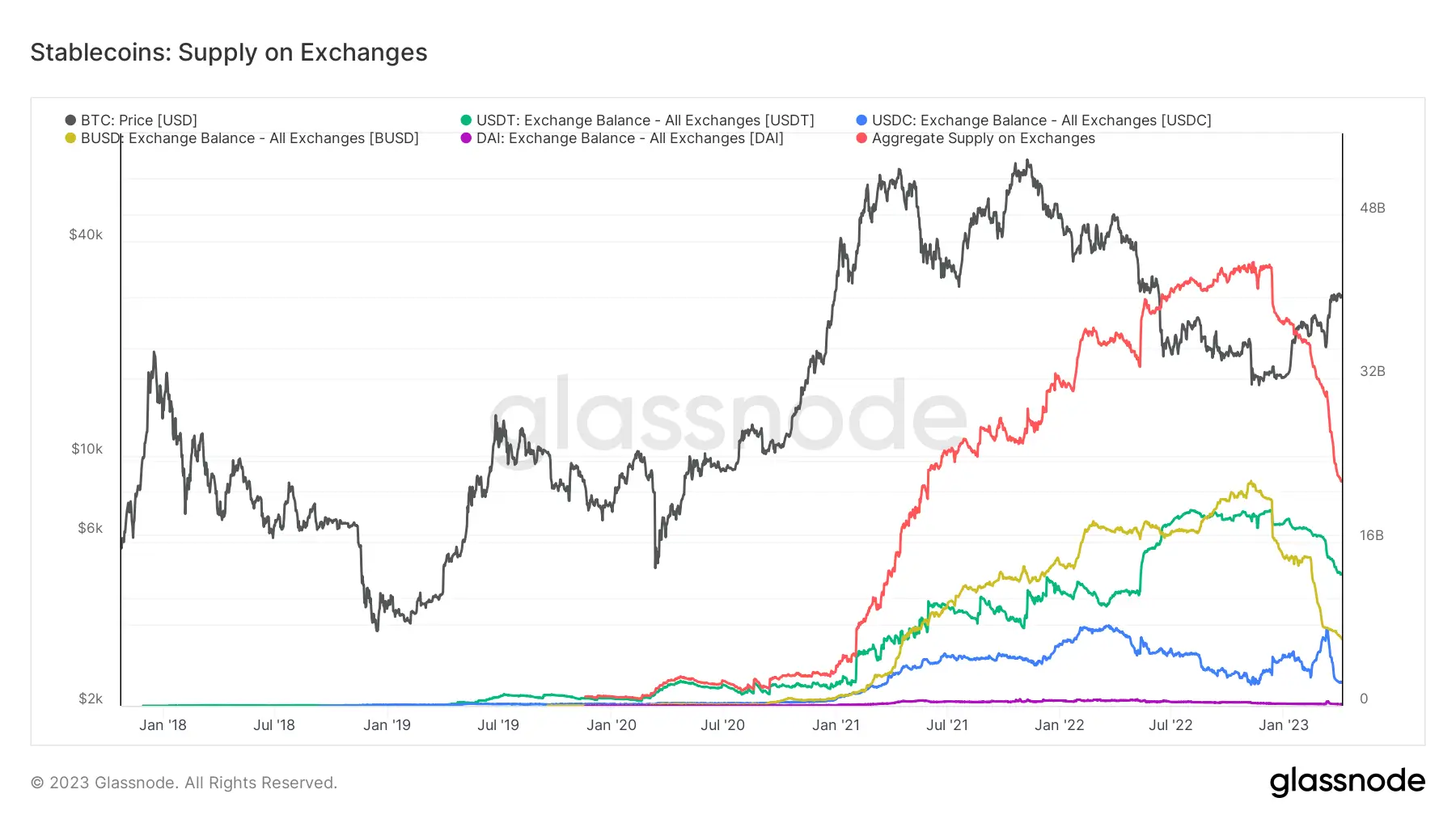Toggle the BUSD Exchange Balance legend label
Screen dimensions: 1456x819
[249, 138]
